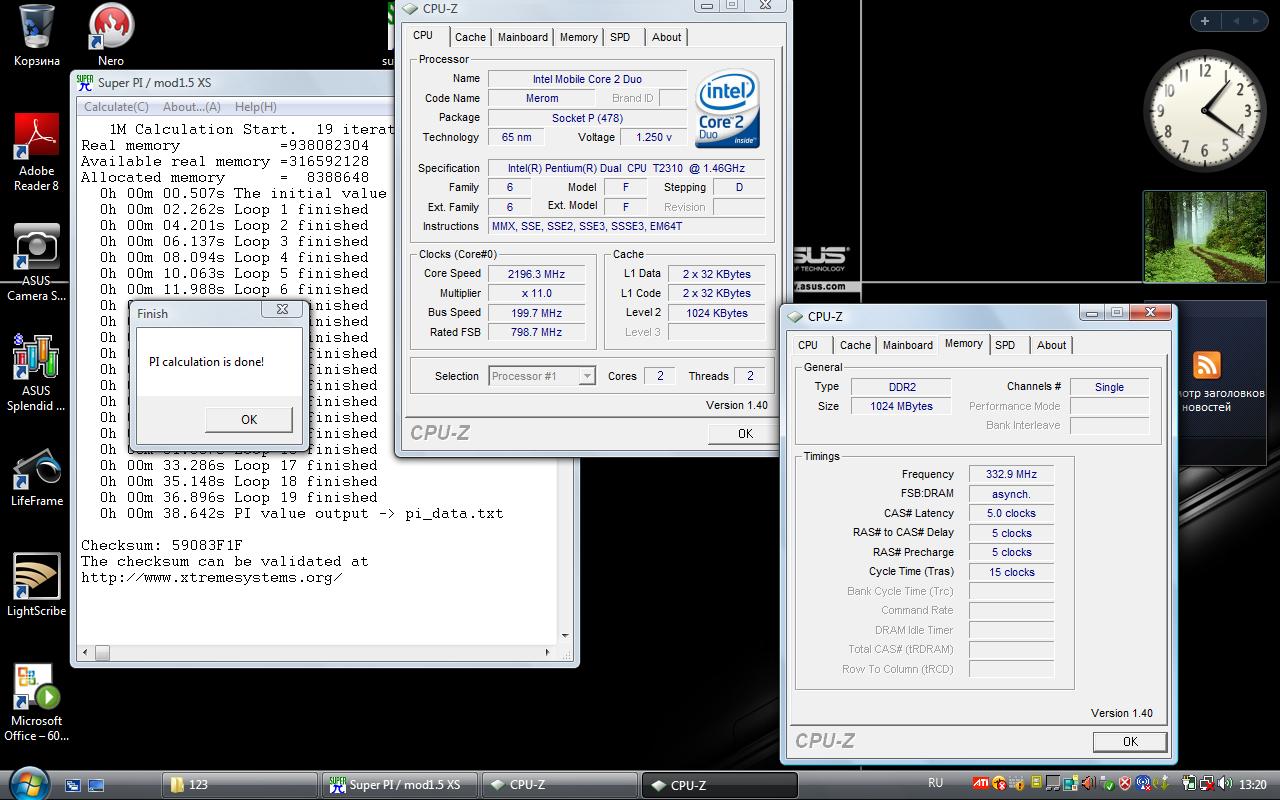Switch to Cache tab in top CPU-Z window
This screenshot has width=1280, height=800.
[x=470, y=37]
